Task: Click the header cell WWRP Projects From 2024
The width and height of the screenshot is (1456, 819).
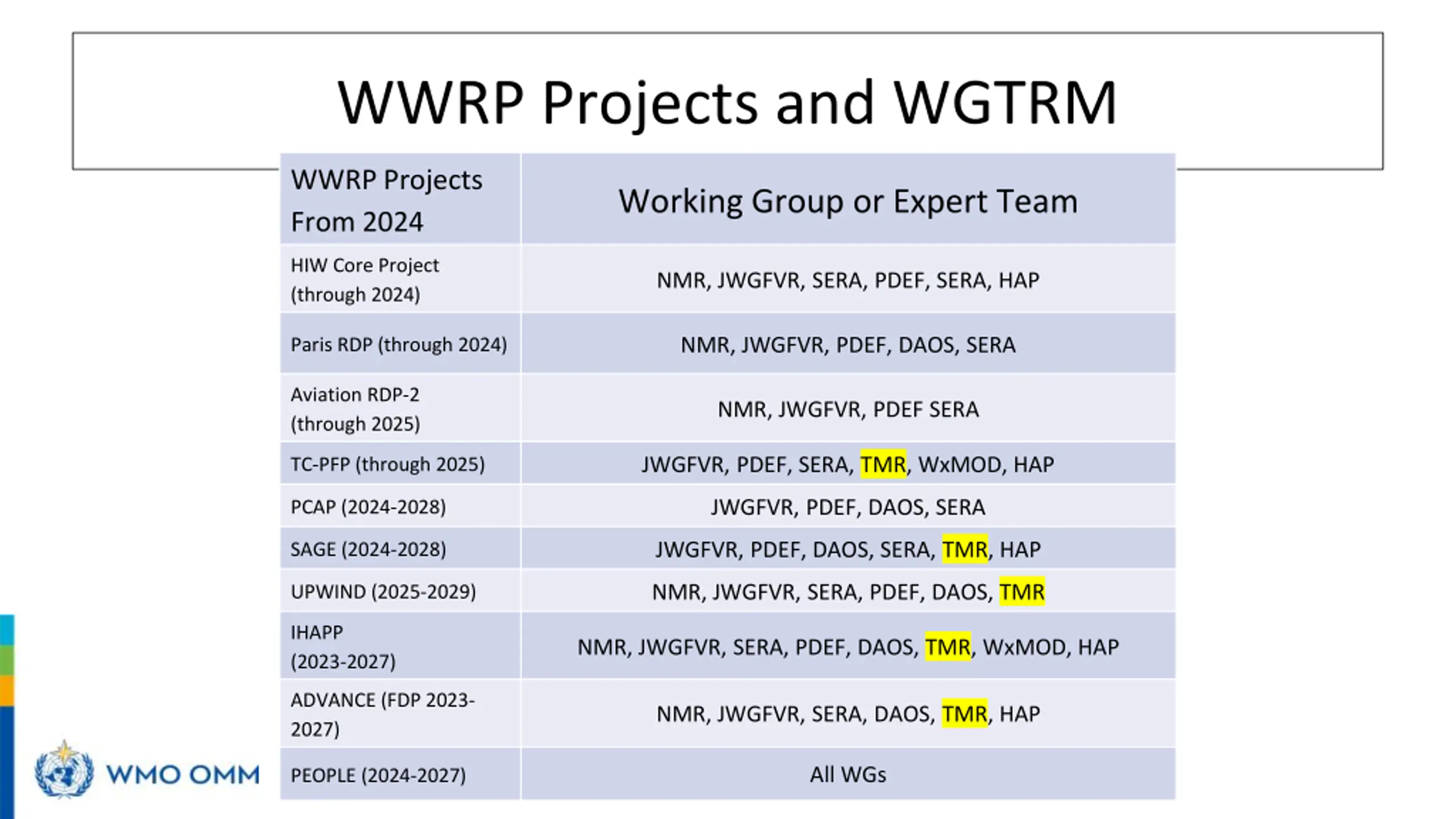Action: pyautogui.click(x=400, y=199)
